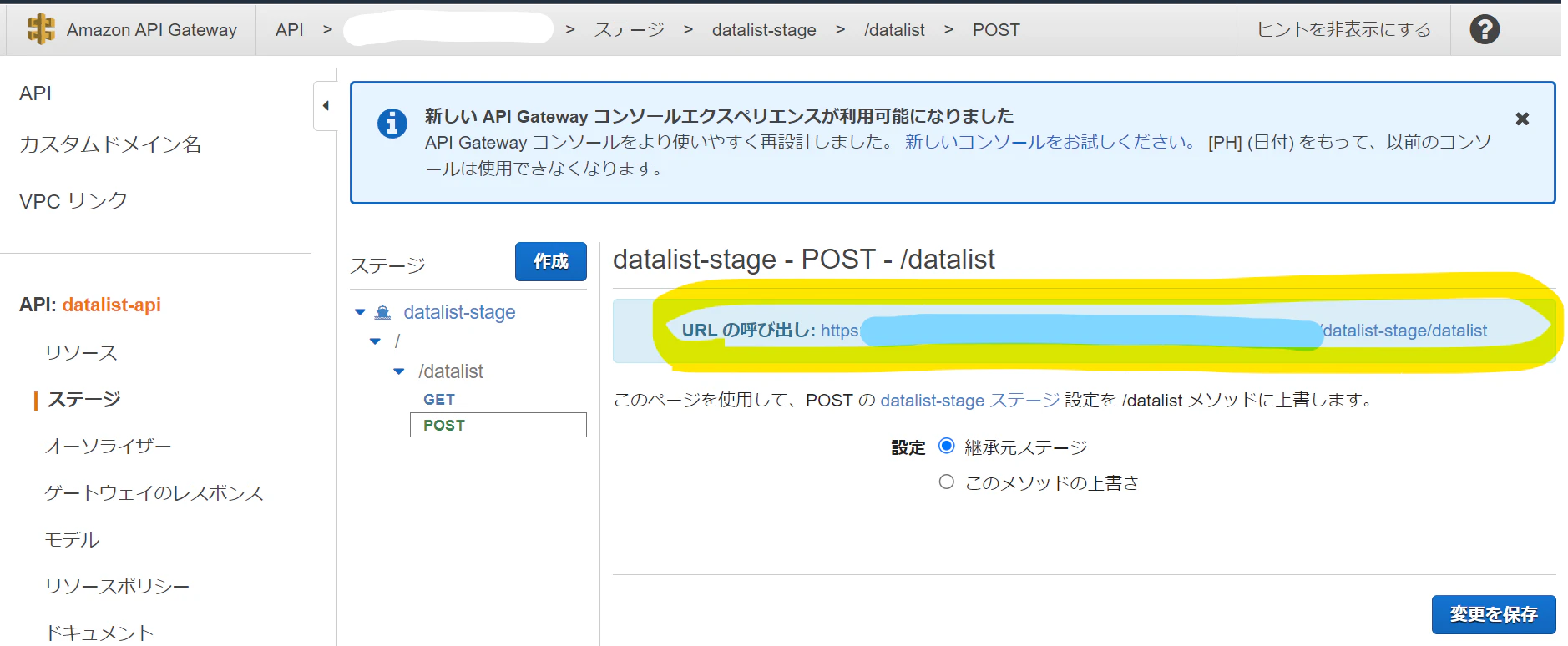The image size is (1568, 646).
Task: Click the info icon in the banner
Action: (392, 123)
